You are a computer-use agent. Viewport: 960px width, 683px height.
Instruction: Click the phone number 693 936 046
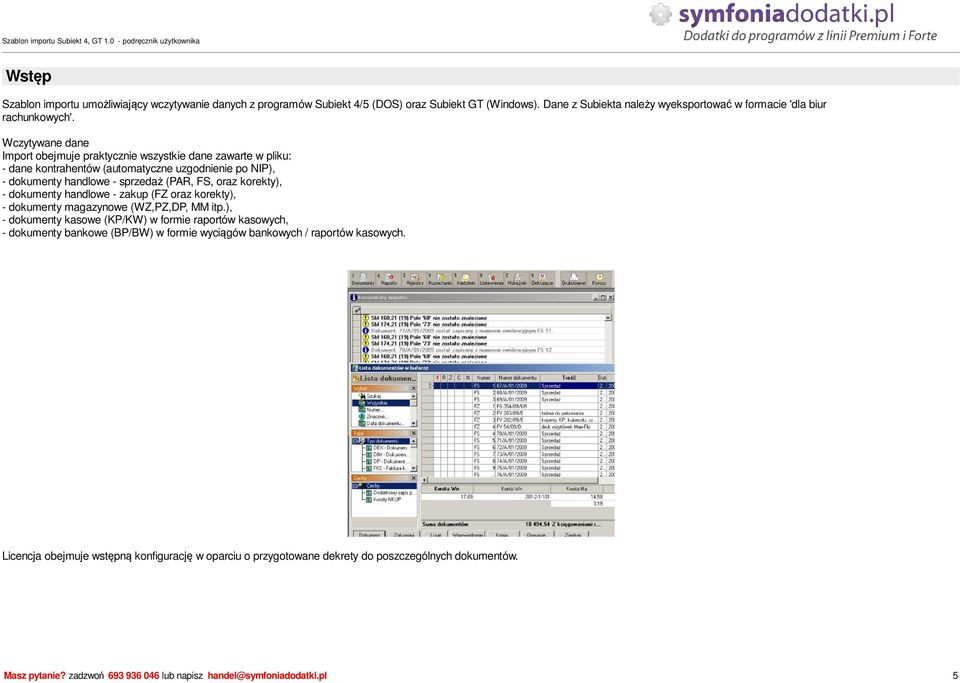click(133, 676)
